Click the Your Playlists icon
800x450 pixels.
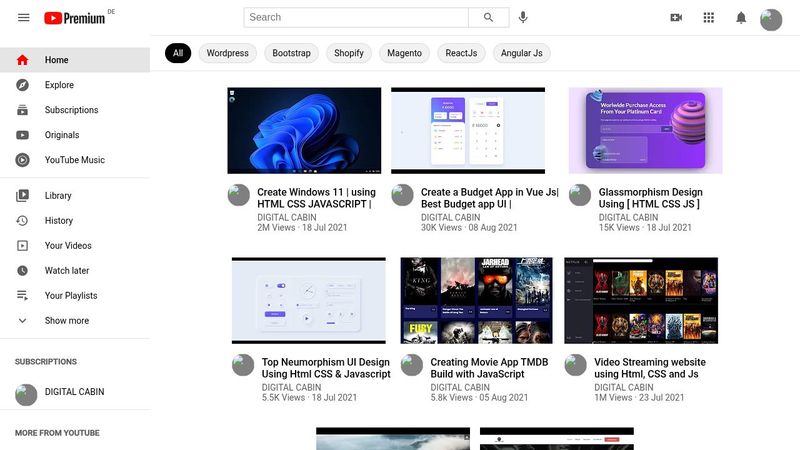pos(22,295)
